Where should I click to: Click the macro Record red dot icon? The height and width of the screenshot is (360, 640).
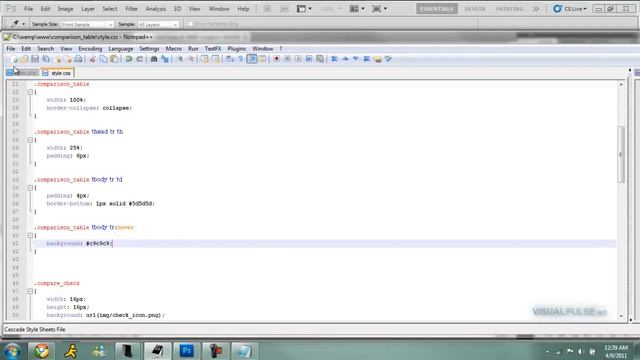click(277, 59)
